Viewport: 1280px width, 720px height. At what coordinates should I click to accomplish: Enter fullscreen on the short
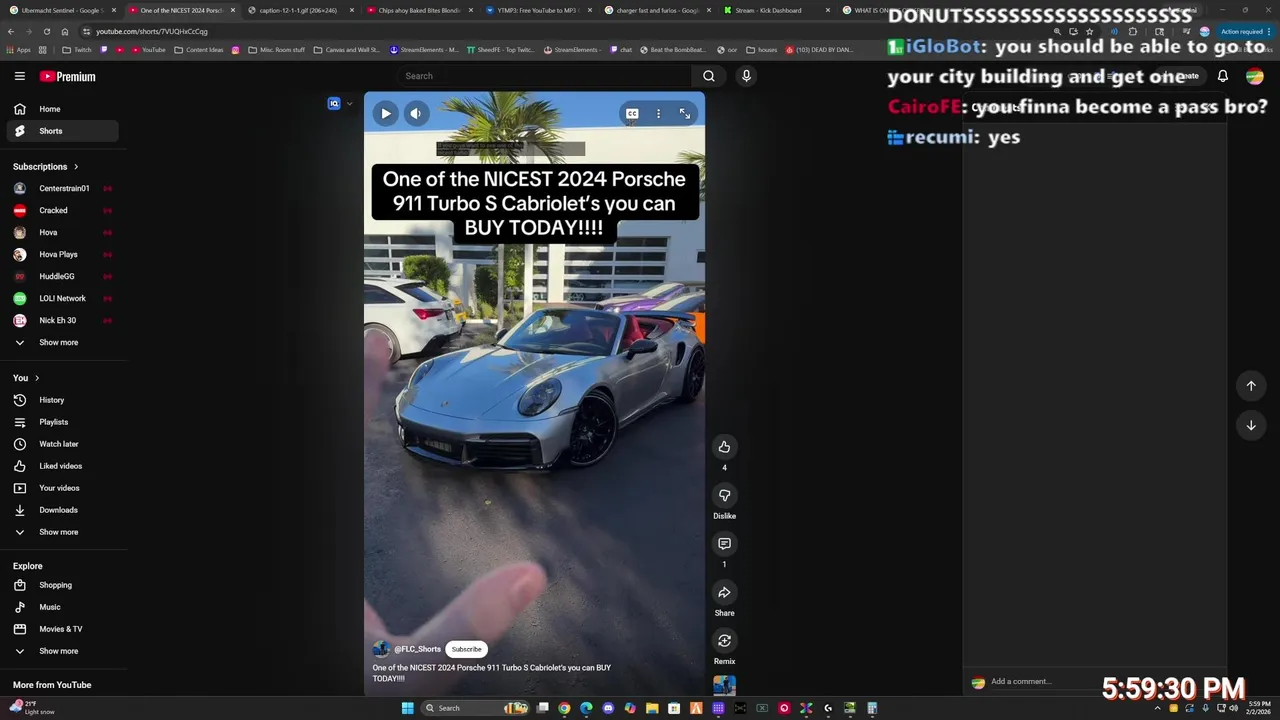point(685,114)
